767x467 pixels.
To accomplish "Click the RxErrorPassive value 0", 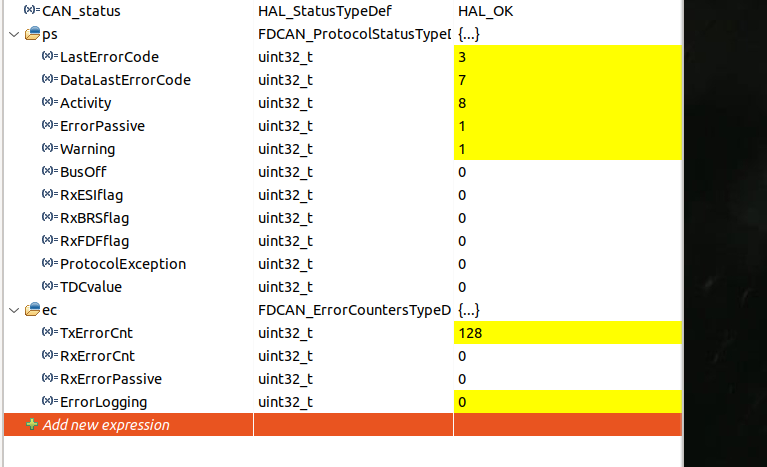I will 567,379.
